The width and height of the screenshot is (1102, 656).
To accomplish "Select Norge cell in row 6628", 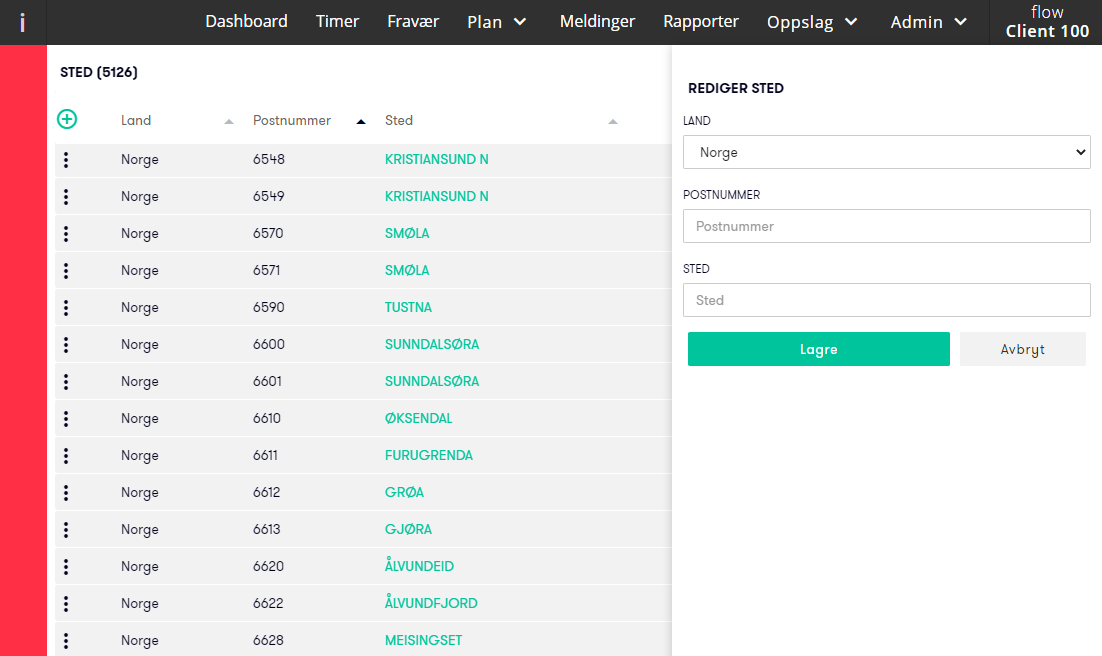I will coord(139,641).
